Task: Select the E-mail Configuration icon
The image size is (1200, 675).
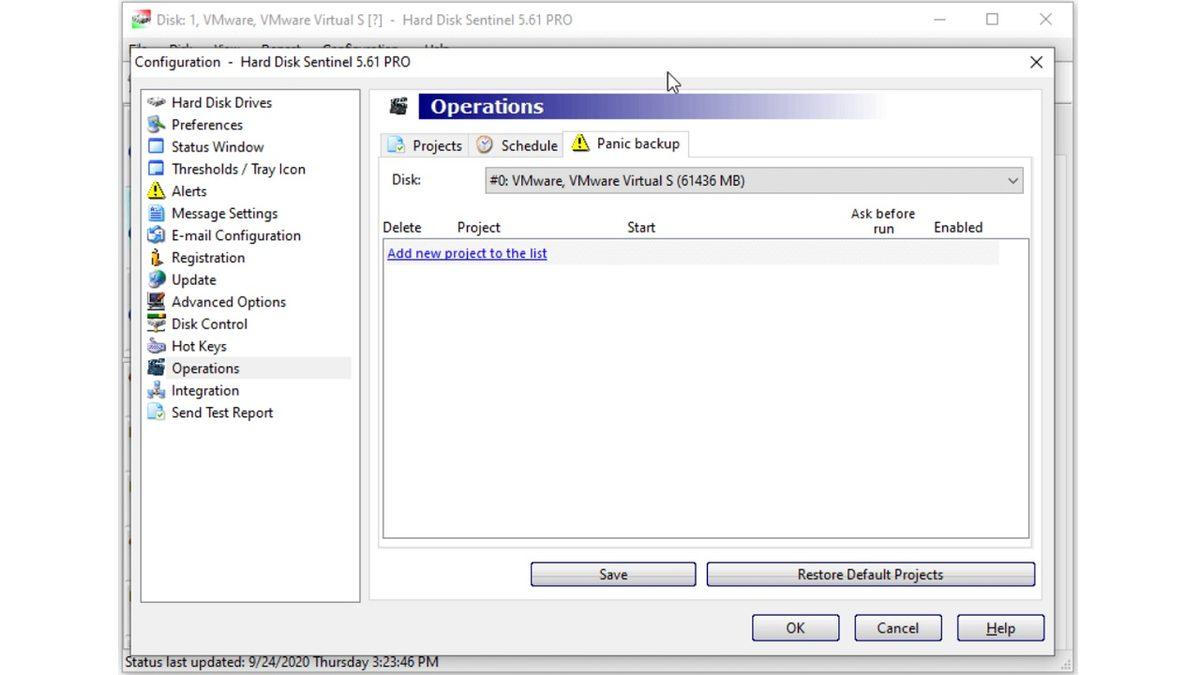Action: [157, 235]
